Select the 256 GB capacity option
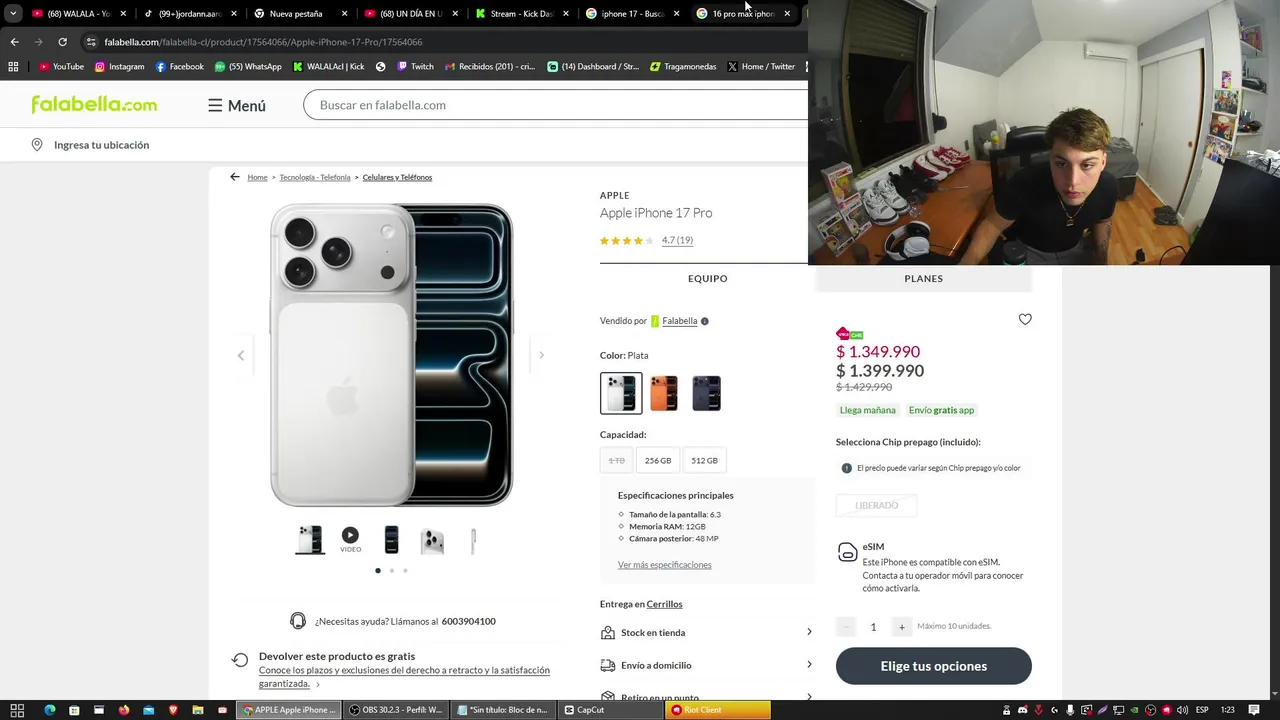1280x720 pixels. tap(658, 460)
